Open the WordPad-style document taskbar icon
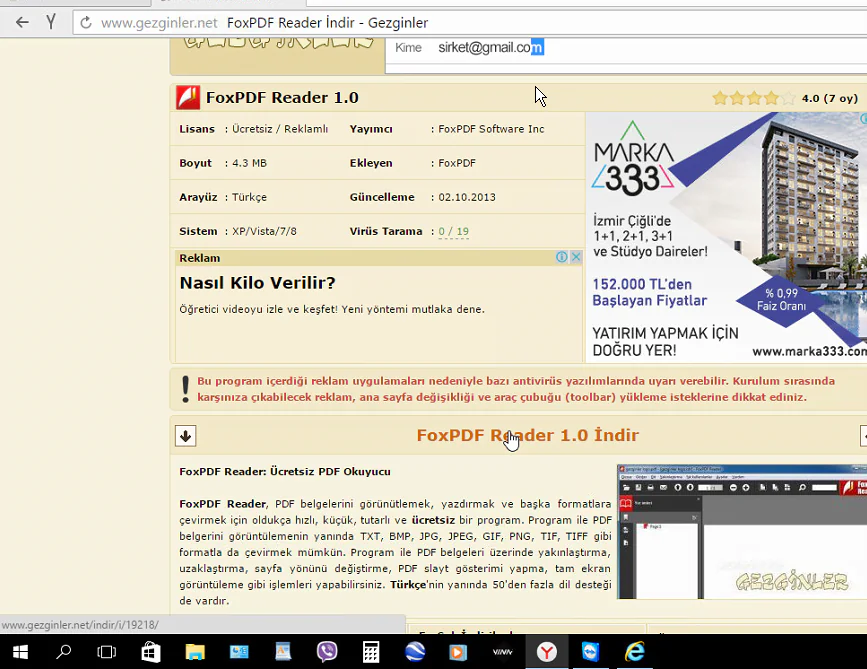Screen dimensions: 867x669 click(x=283, y=652)
